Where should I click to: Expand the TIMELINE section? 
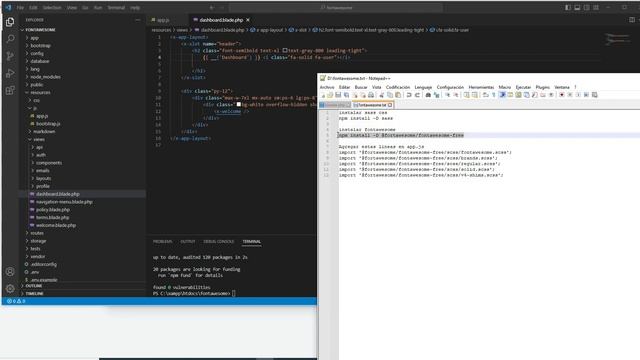[33, 293]
